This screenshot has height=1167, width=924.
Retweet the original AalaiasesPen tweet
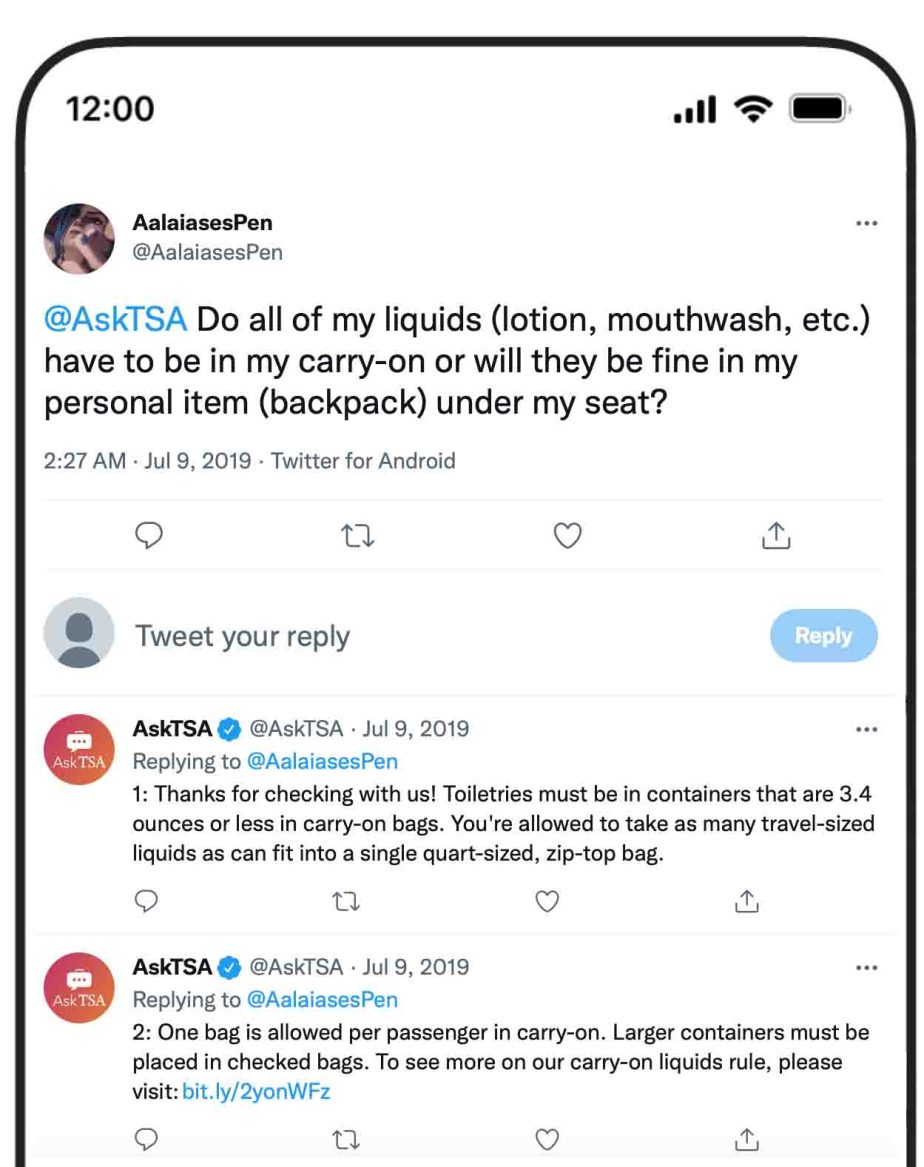coord(358,537)
